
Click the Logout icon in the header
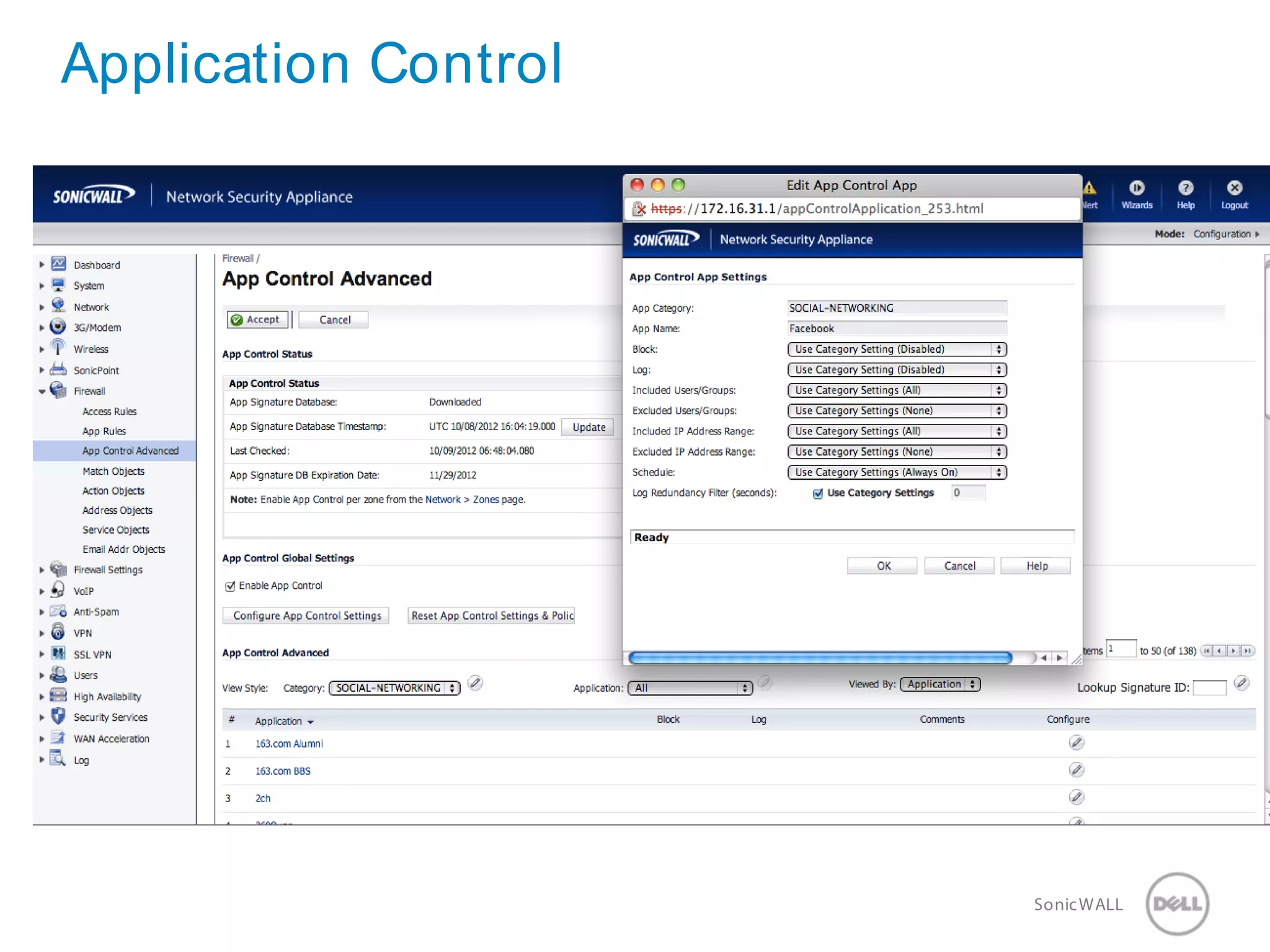point(1235,188)
